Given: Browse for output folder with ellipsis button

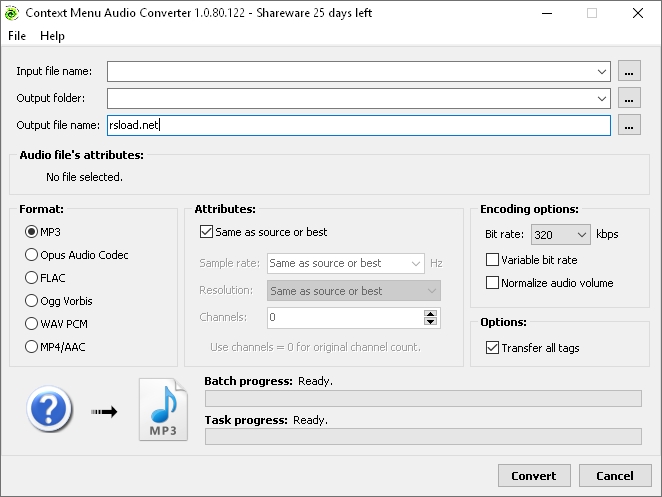Looking at the screenshot, I should [x=629, y=98].
